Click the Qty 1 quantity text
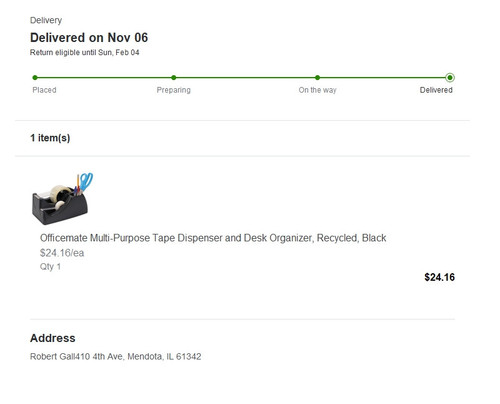 point(50,267)
